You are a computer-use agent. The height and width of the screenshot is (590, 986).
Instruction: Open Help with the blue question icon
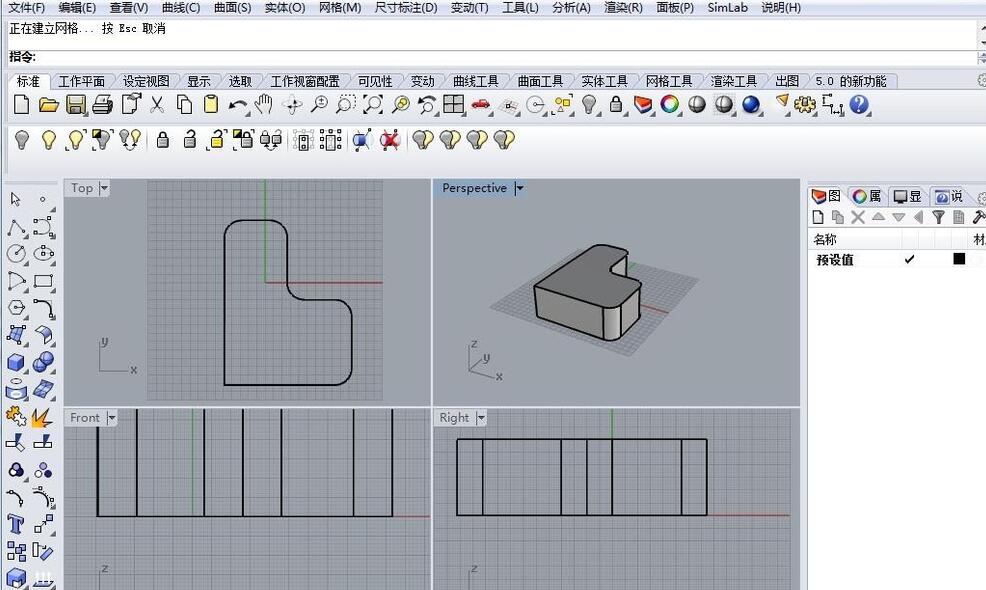tap(859, 104)
